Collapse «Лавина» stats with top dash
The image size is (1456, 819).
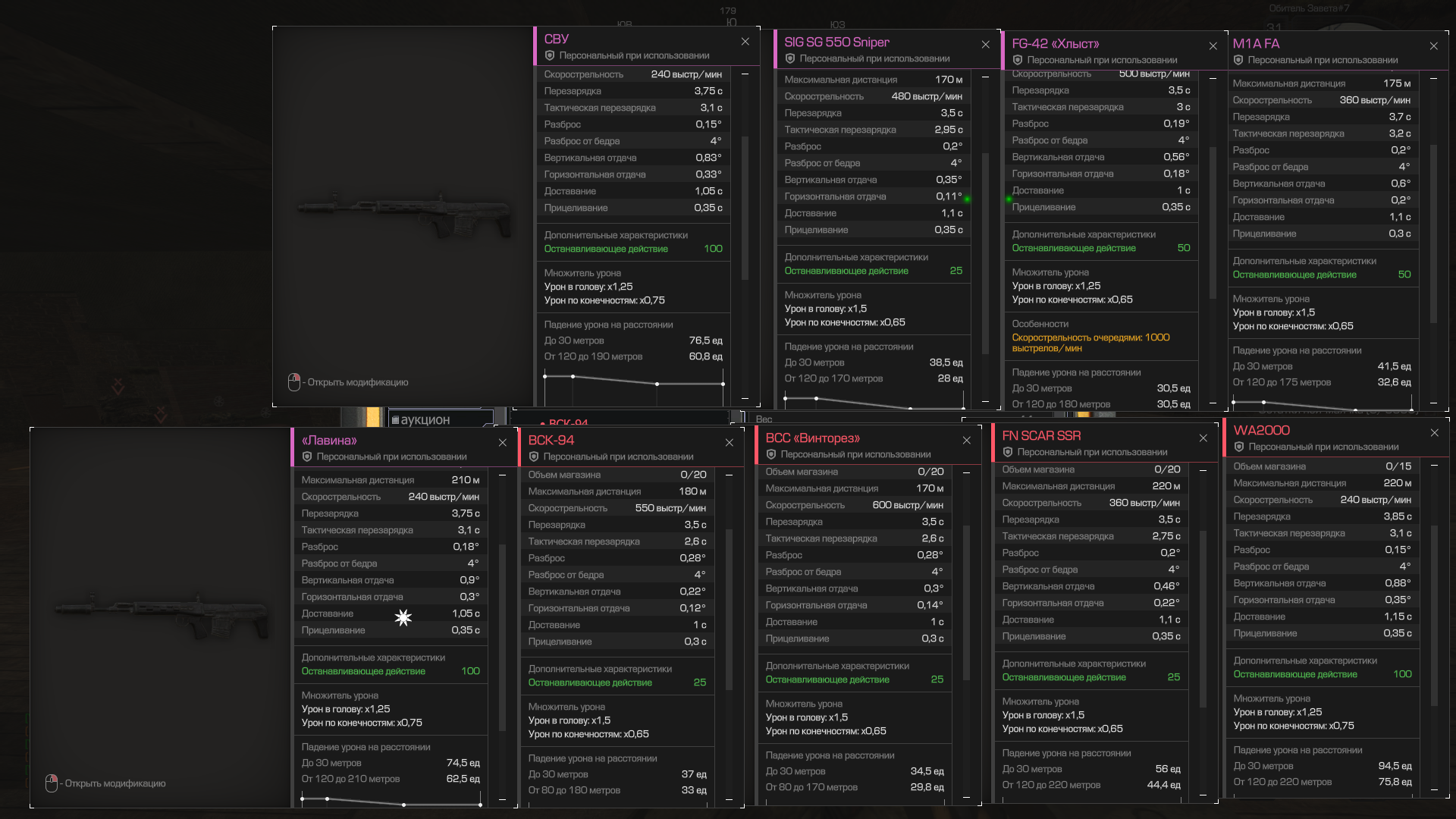click(503, 475)
